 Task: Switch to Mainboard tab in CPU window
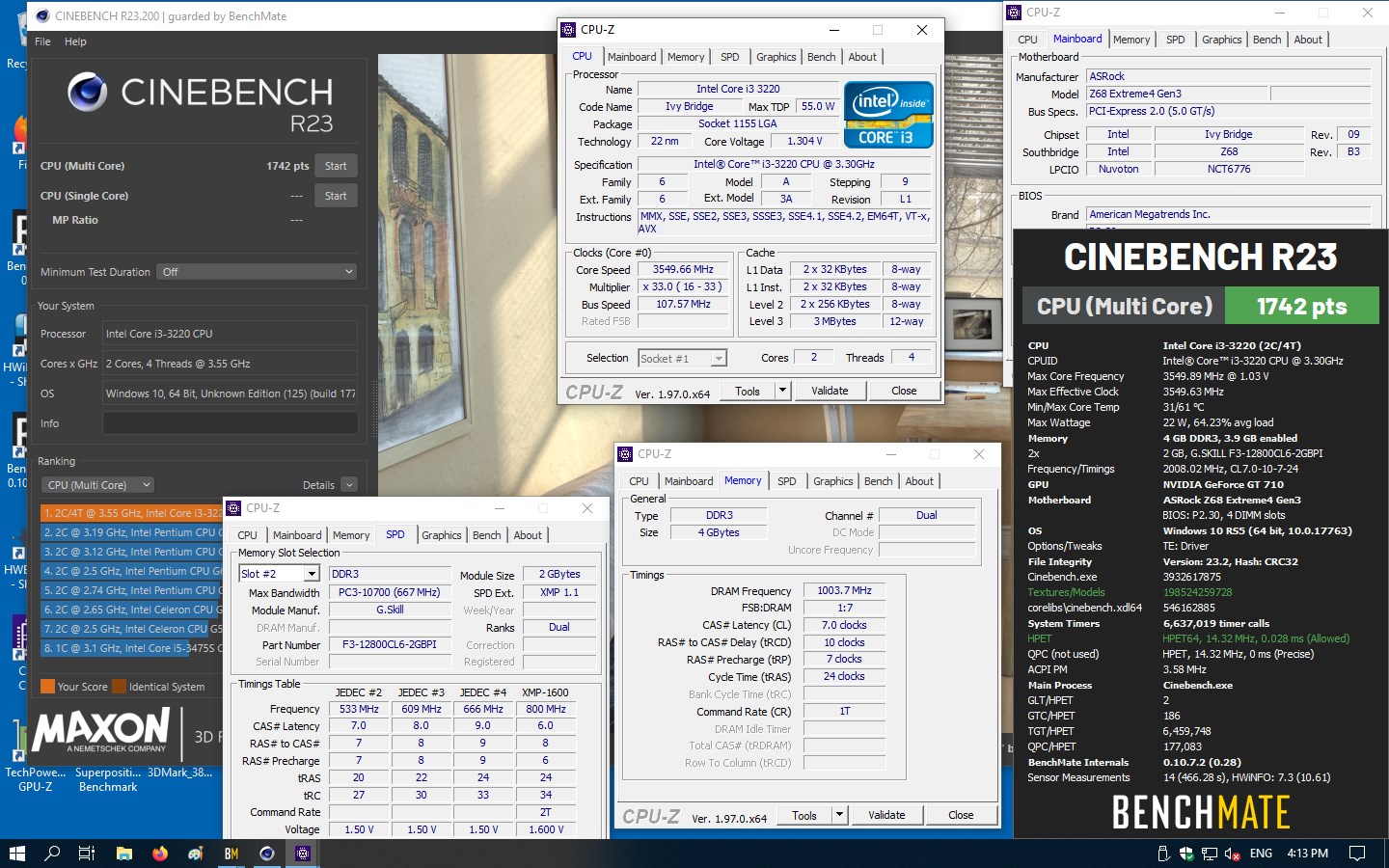[x=632, y=57]
